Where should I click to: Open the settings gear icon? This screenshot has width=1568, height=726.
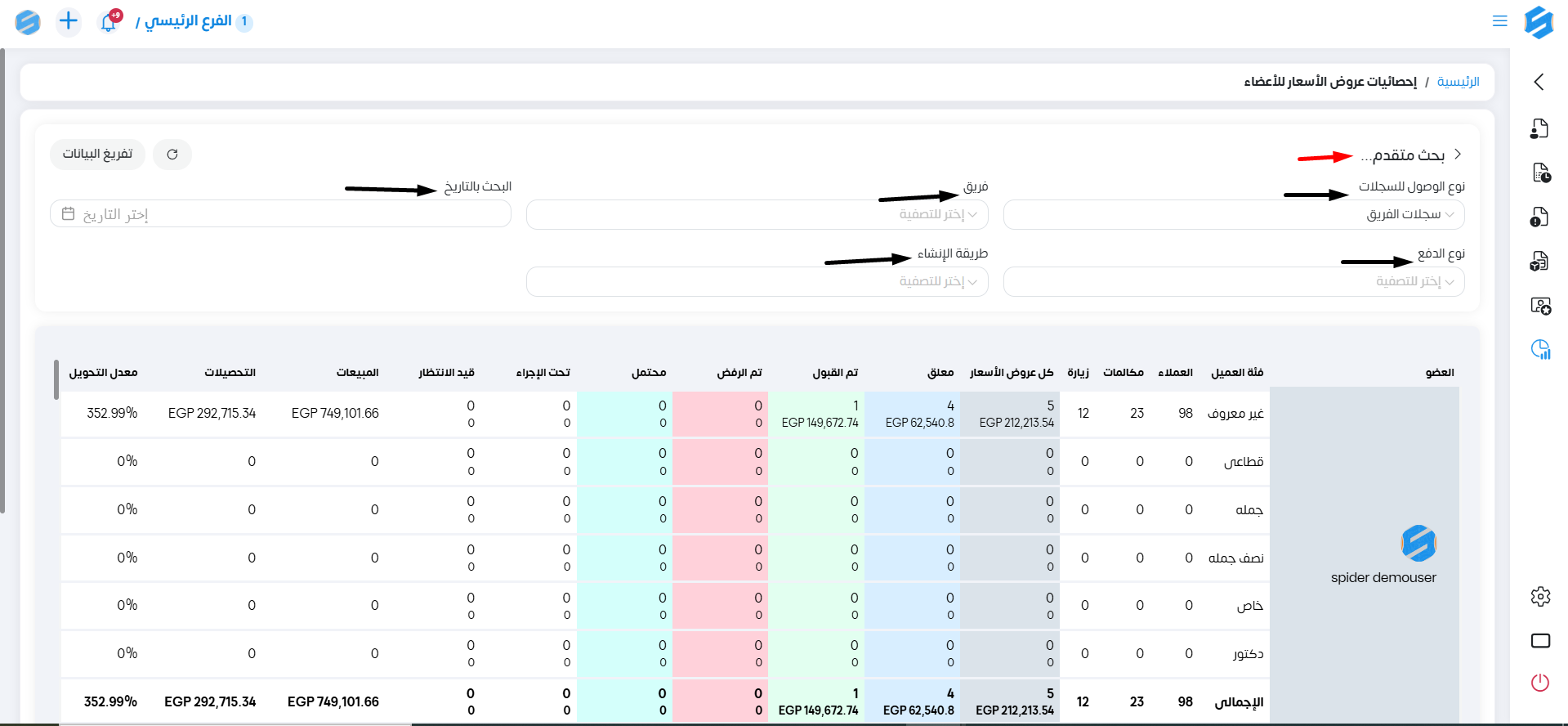(x=1539, y=597)
